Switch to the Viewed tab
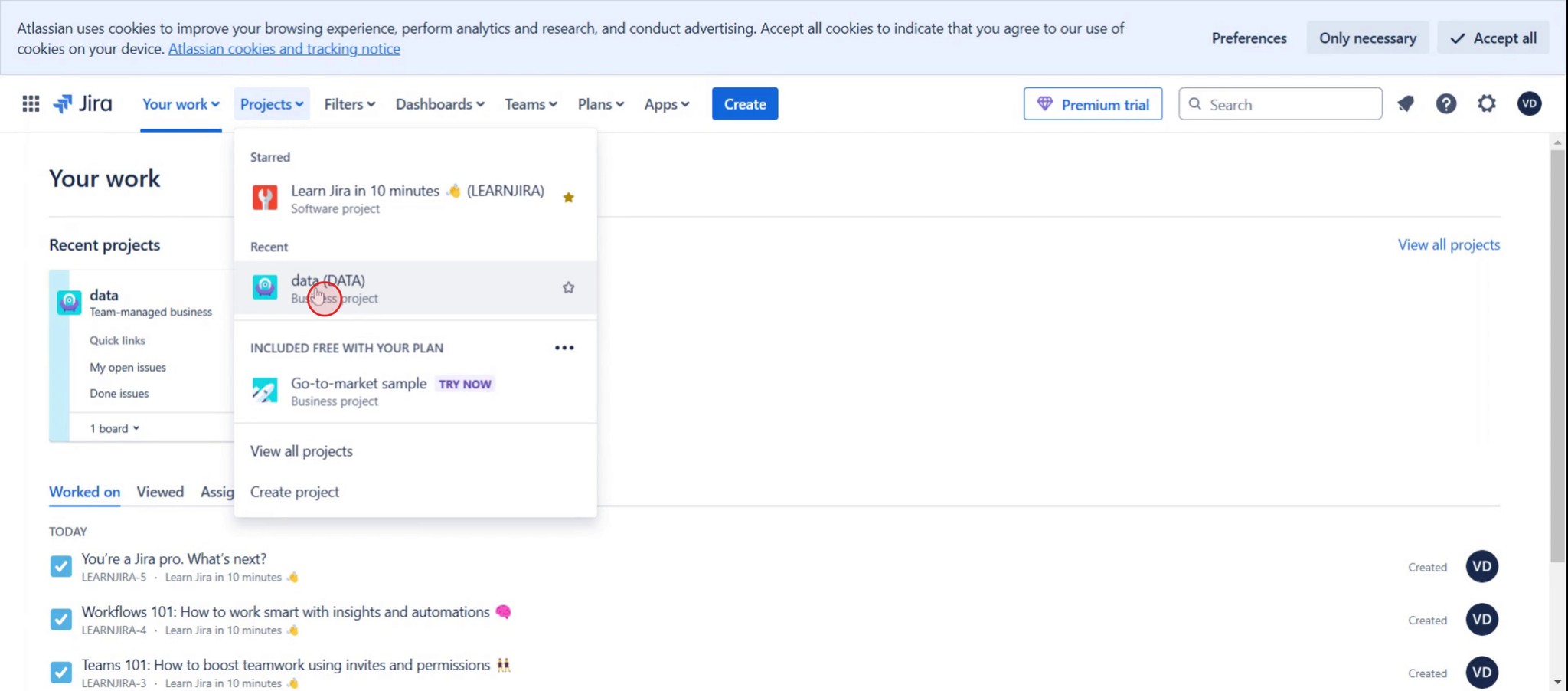The width and height of the screenshot is (1568, 691). tap(159, 491)
